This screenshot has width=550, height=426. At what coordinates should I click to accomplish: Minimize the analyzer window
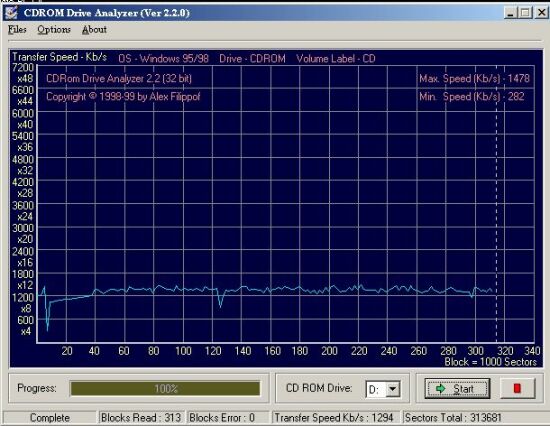(510, 13)
